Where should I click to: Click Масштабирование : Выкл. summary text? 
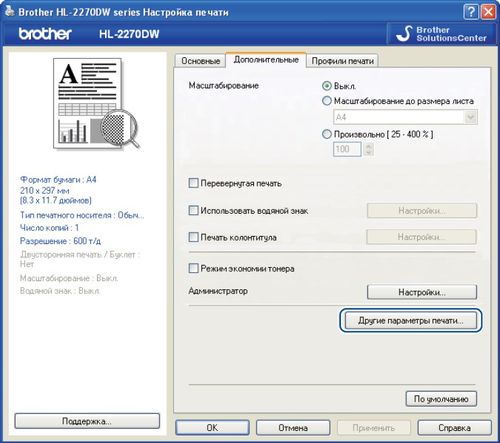coord(69,278)
